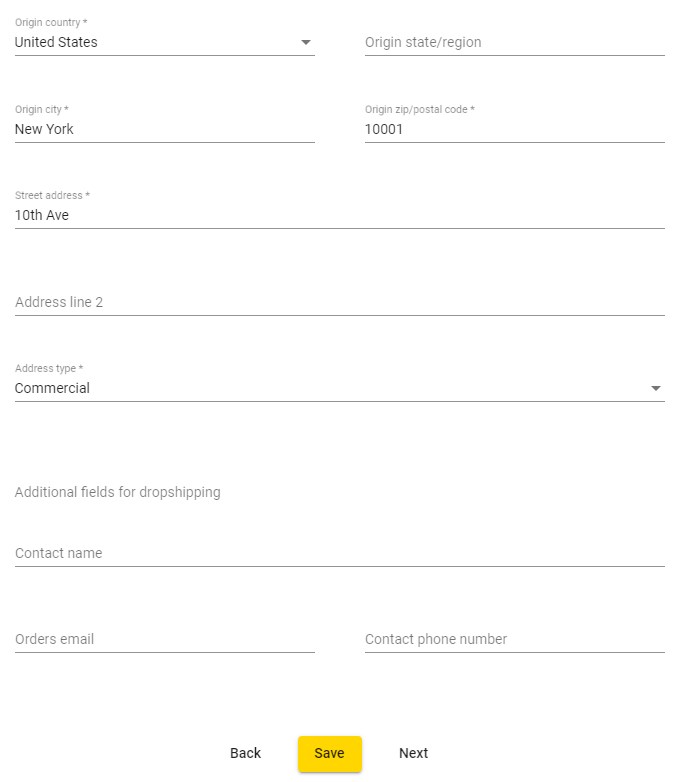
Task: Click the Contact name field
Action: (x=339, y=553)
